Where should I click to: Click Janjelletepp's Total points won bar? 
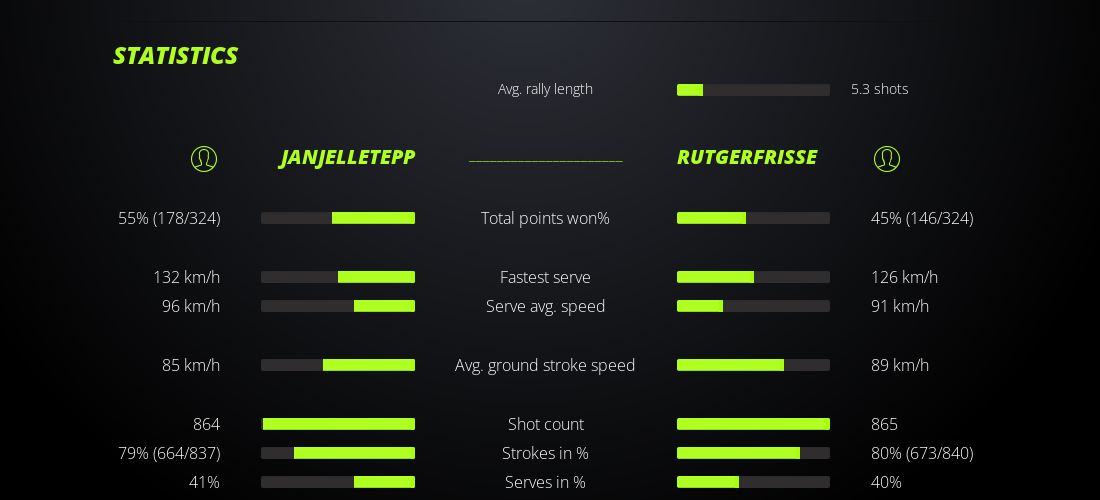[338, 218]
